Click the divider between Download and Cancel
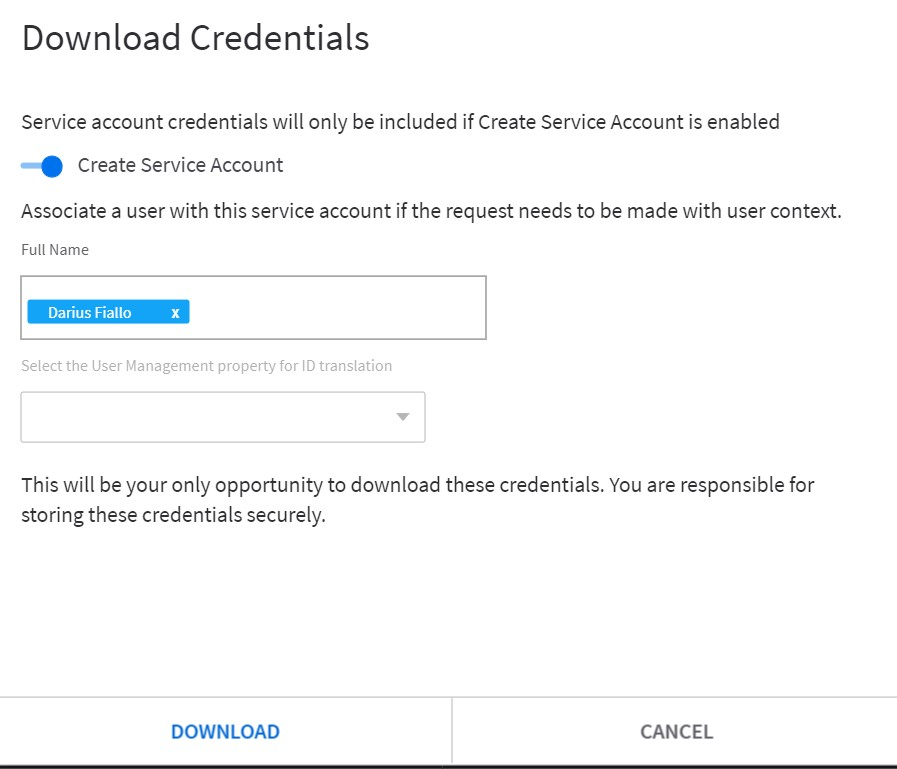Viewport: 897px width, 769px height. pos(452,731)
